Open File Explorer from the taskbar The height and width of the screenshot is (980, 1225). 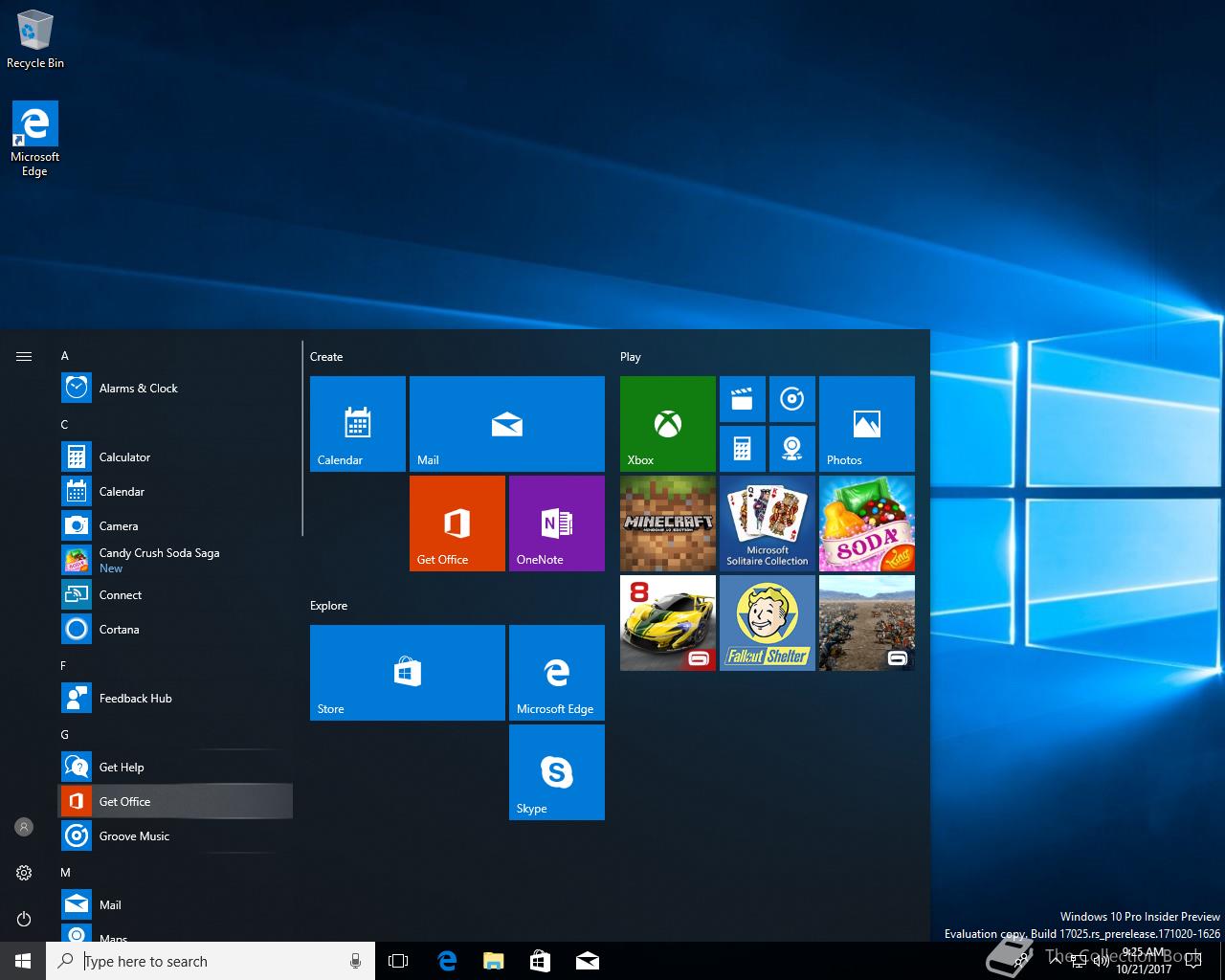point(494,961)
